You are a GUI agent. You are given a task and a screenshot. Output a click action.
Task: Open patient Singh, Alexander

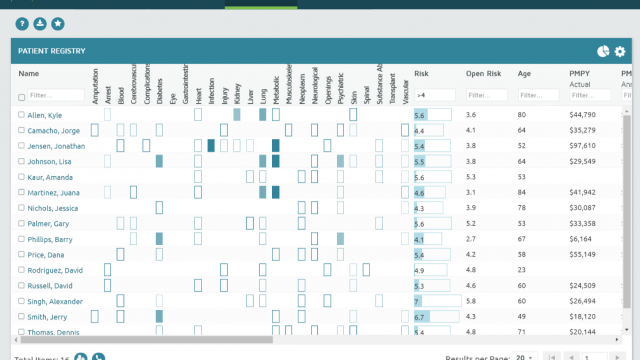click(x=55, y=301)
